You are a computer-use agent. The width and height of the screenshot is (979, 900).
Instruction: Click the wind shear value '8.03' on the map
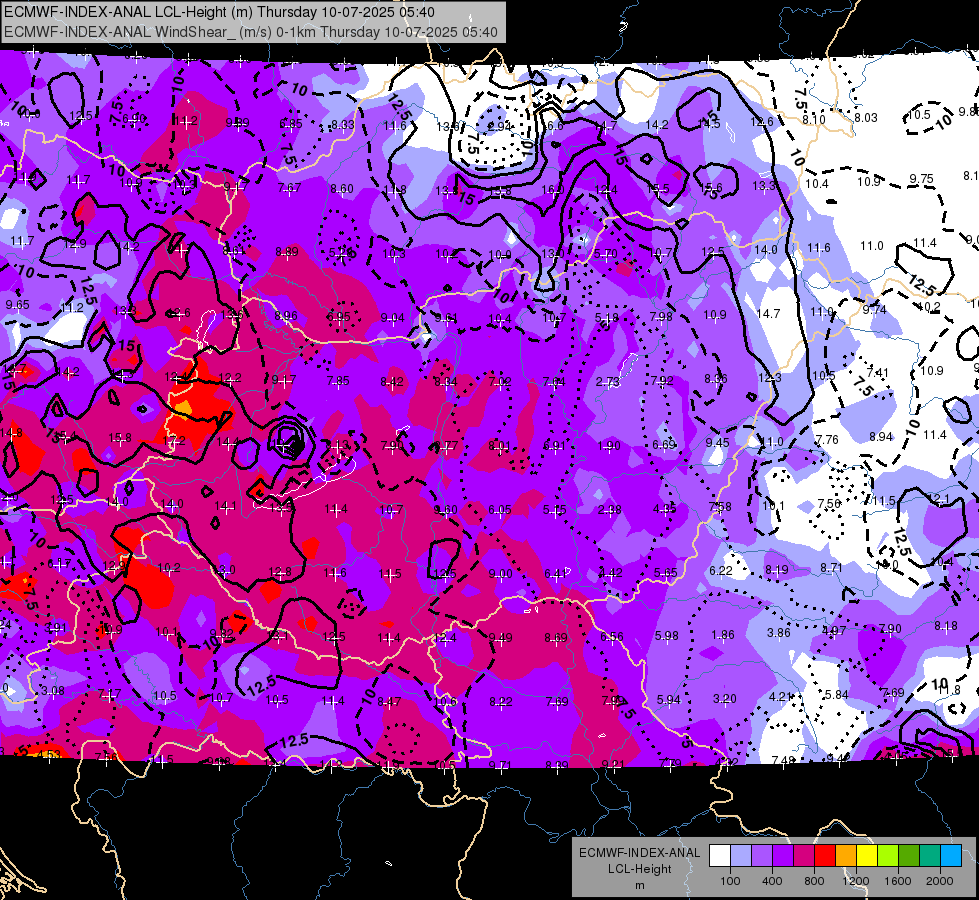866,117
